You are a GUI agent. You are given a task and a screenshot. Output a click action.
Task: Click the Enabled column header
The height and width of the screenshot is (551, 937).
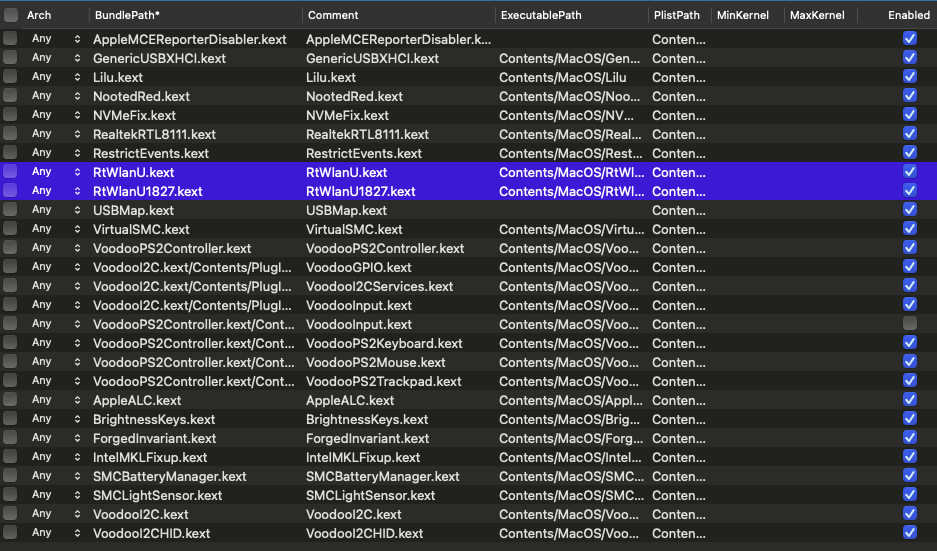908,15
